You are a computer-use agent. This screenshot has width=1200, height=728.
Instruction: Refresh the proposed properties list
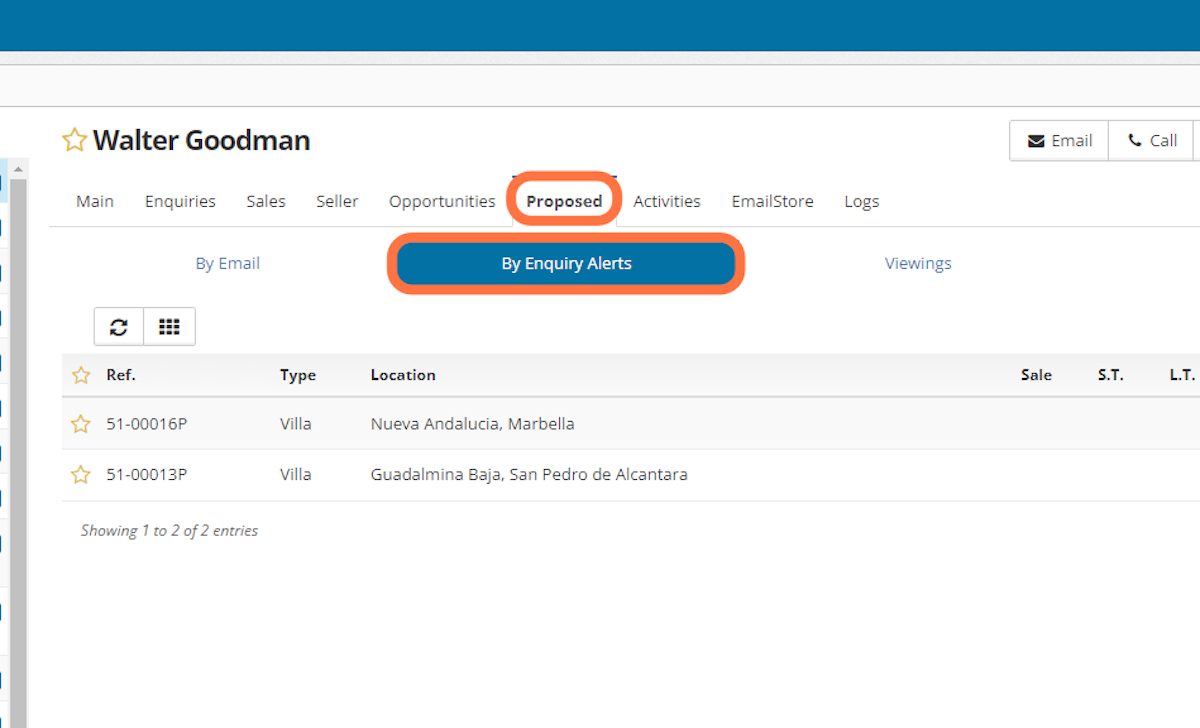click(x=118, y=326)
